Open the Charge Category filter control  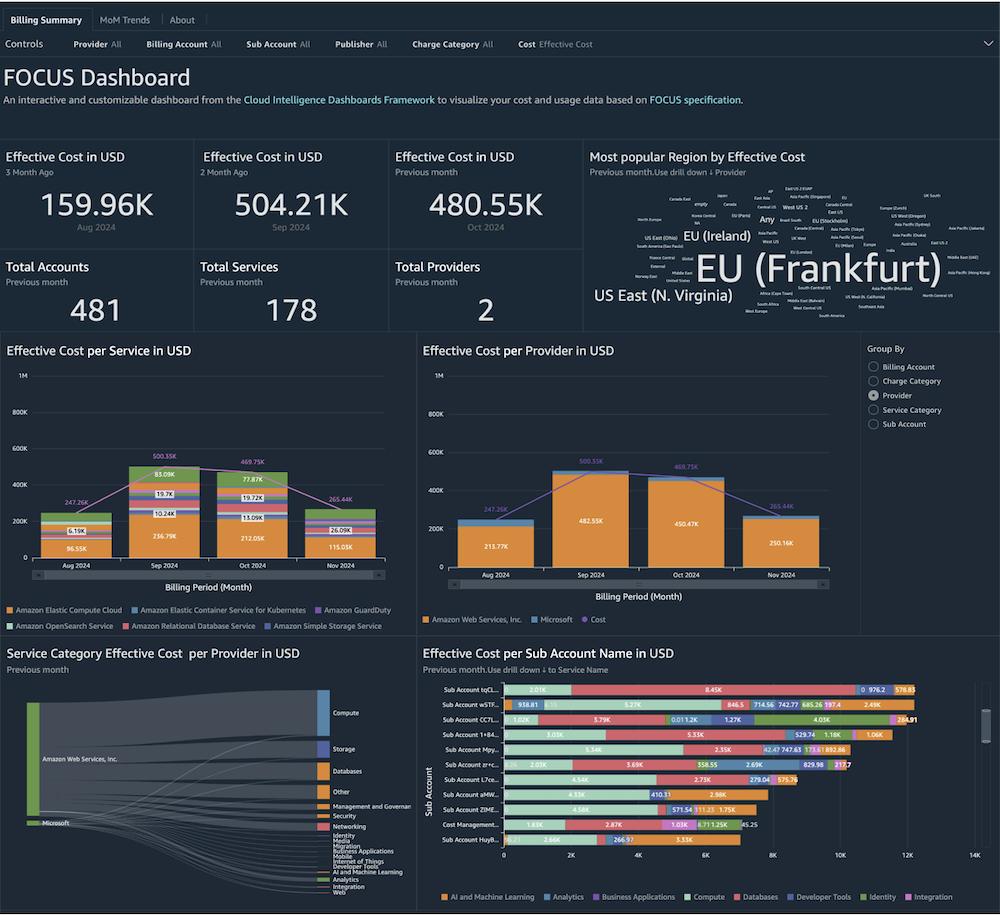[452, 44]
